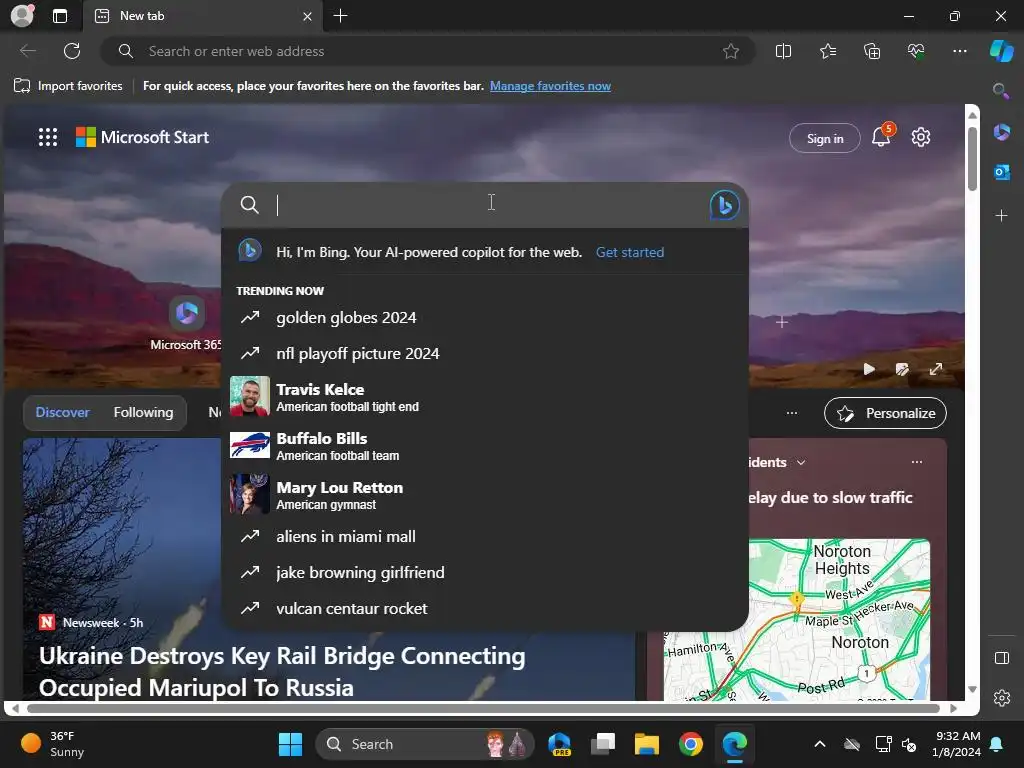This screenshot has height=768, width=1024.
Task: Expand the traffic incidents dropdown
Action: coord(801,462)
